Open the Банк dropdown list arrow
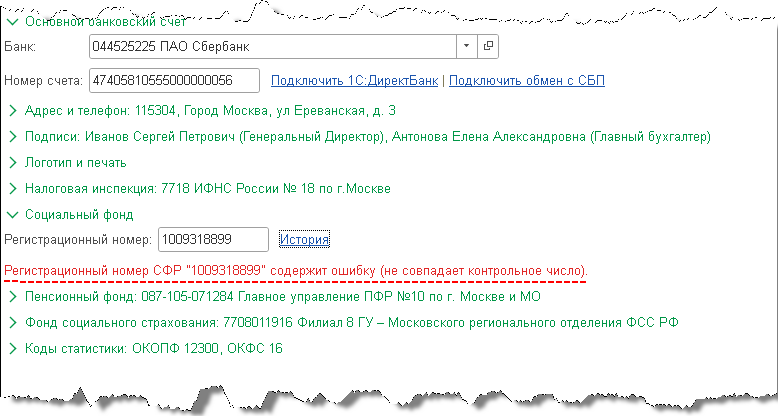Viewport: 778px width, 416px height. [466, 46]
